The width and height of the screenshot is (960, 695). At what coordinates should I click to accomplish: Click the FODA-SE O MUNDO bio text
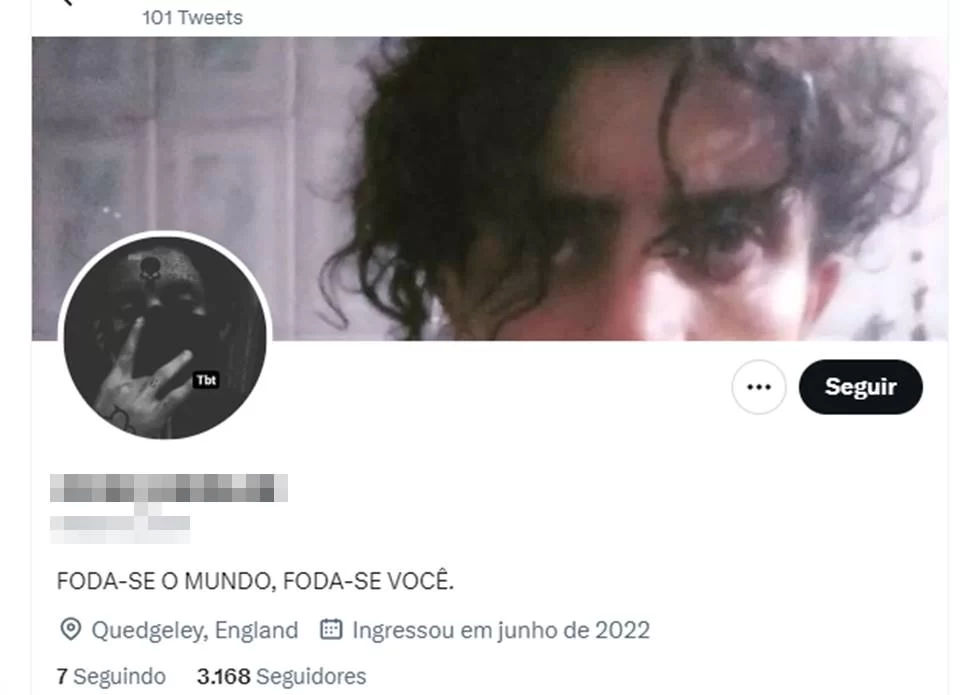click(x=255, y=581)
